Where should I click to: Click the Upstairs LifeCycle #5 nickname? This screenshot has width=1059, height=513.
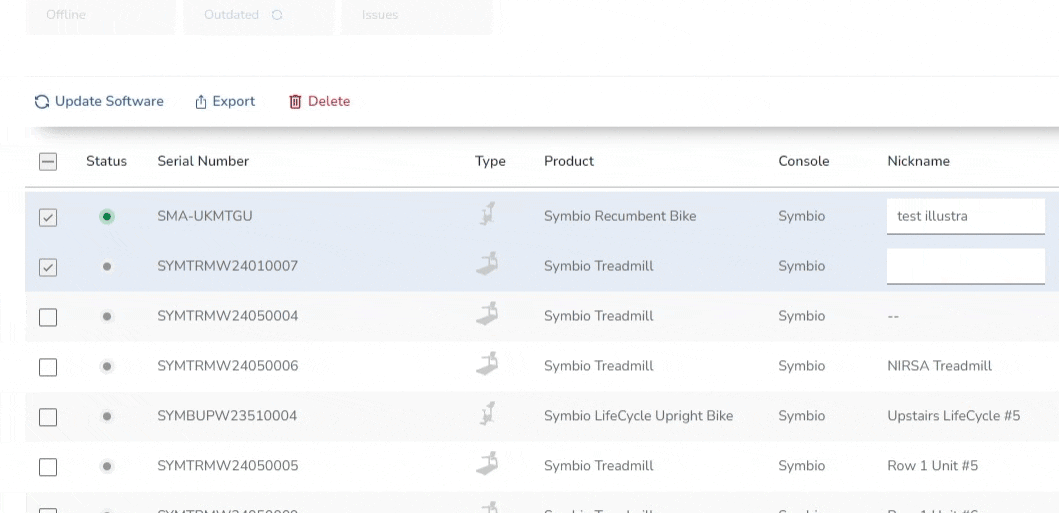click(954, 416)
